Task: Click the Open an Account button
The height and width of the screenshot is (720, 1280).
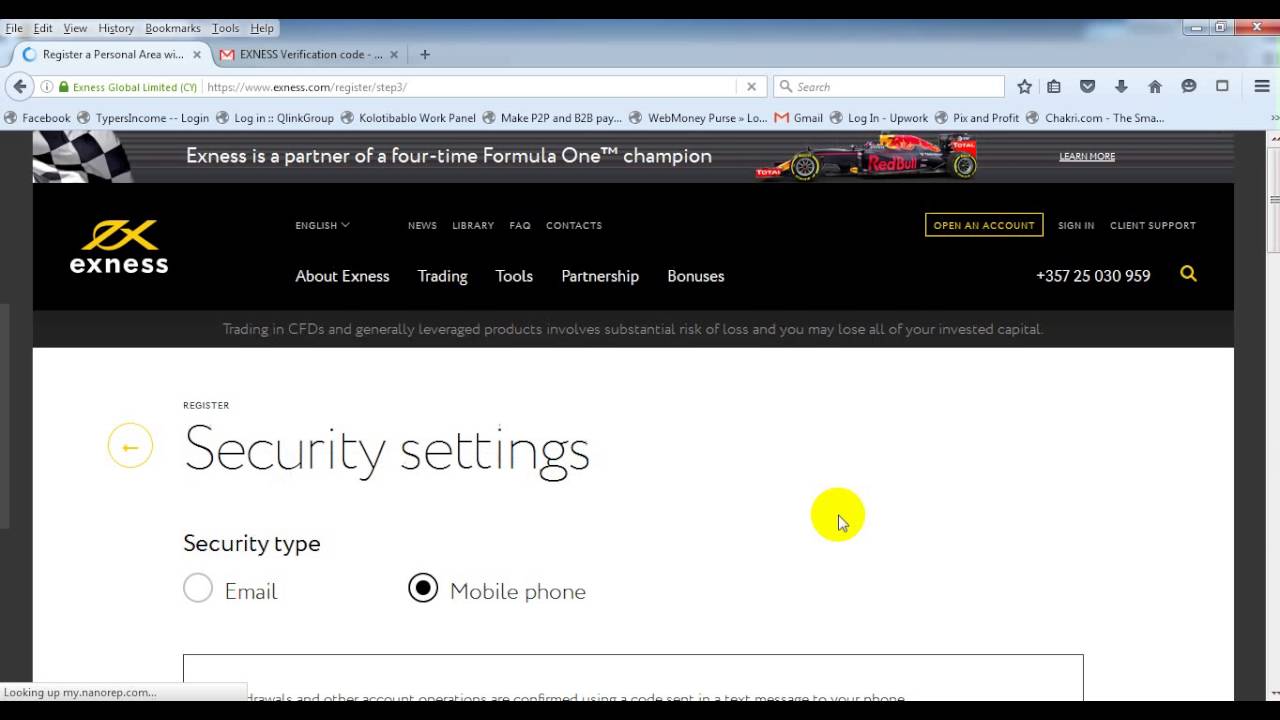Action: tap(984, 225)
